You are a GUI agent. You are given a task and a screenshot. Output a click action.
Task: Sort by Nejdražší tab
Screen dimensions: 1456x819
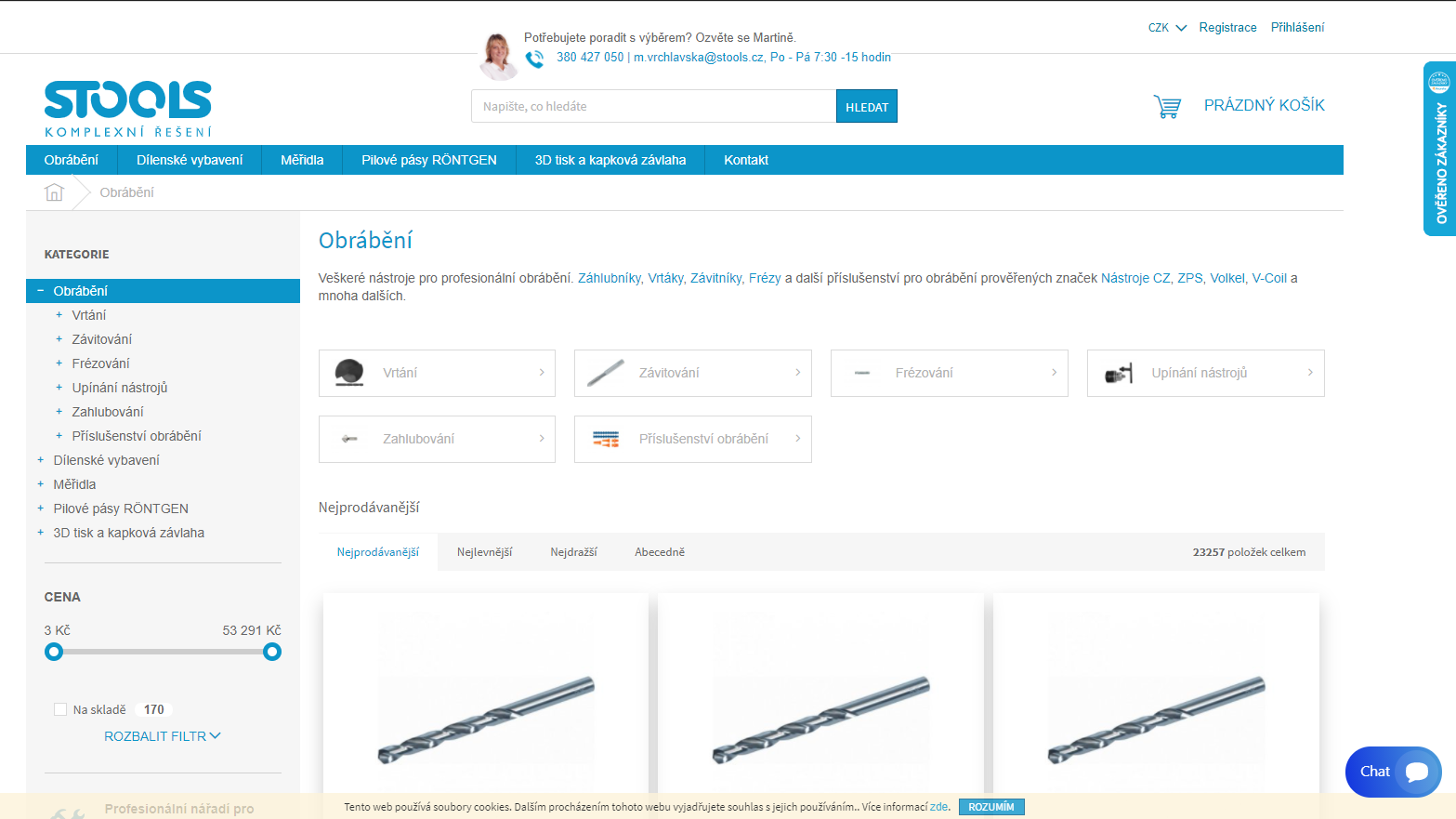click(x=574, y=552)
